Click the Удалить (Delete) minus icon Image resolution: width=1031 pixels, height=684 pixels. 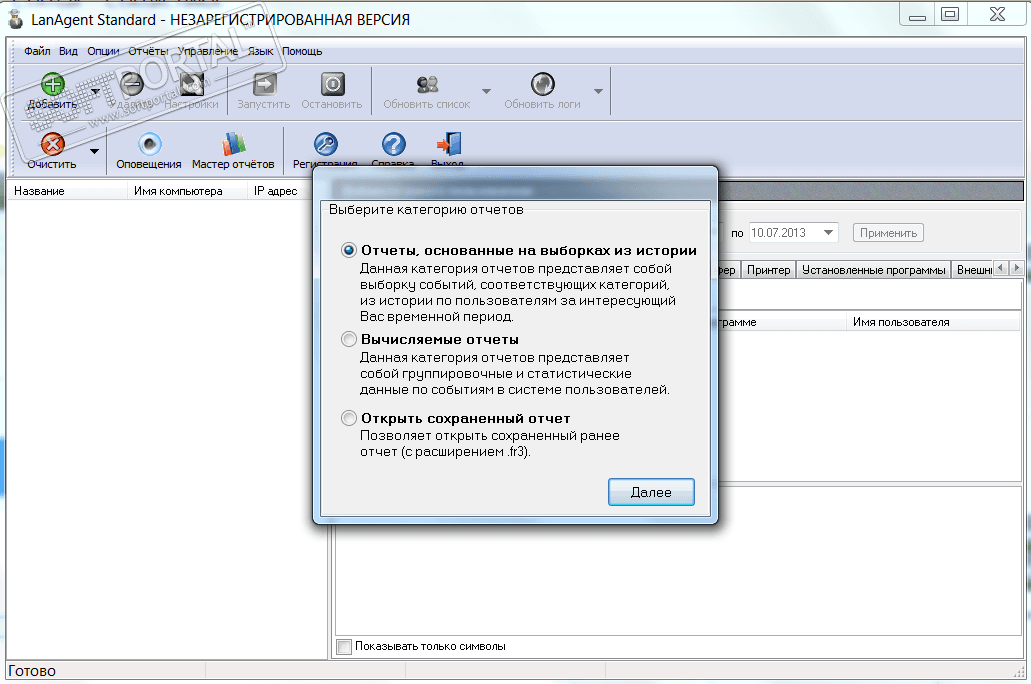coord(132,84)
